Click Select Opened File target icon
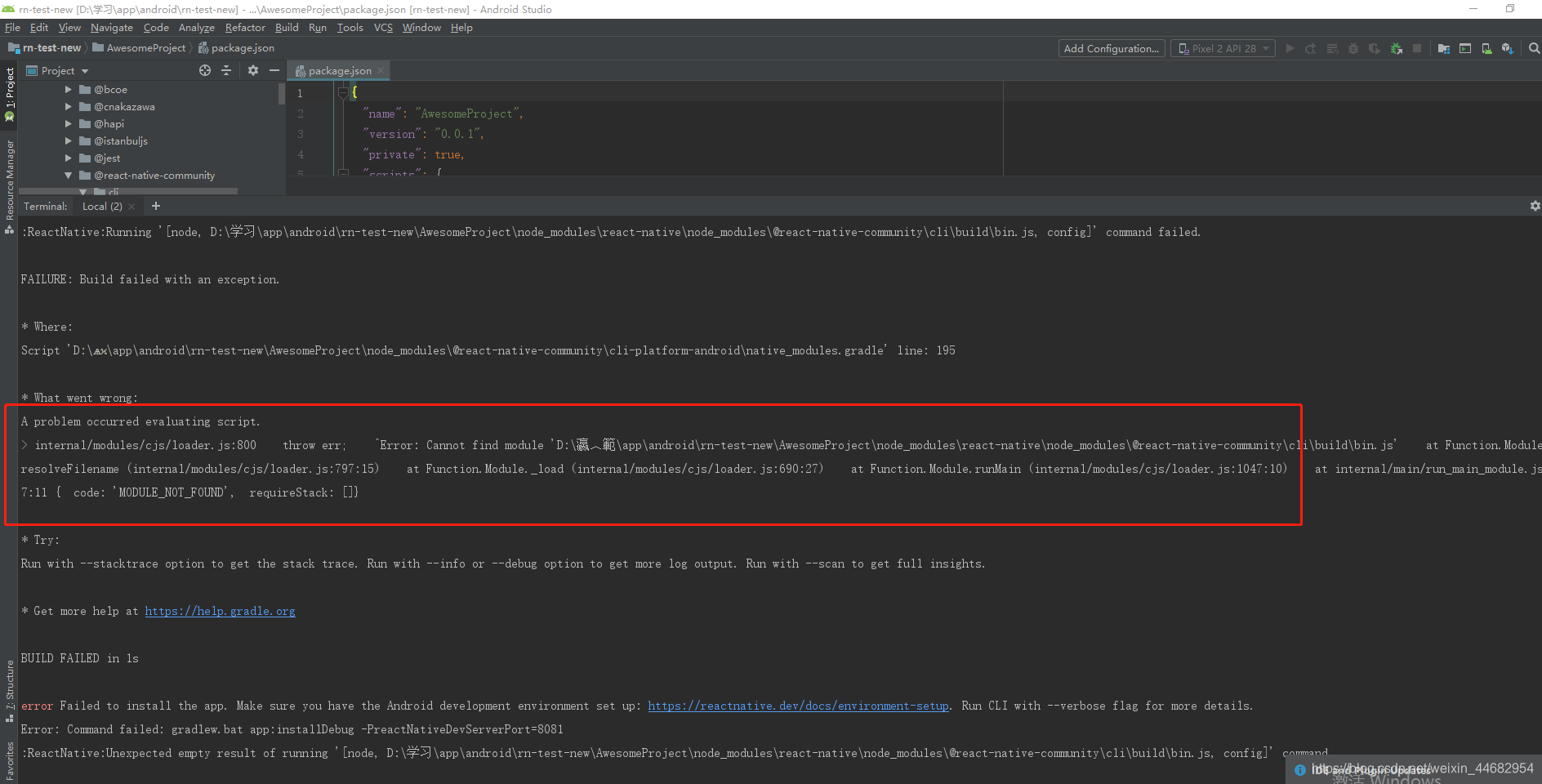This screenshot has height=784, width=1542. click(205, 70)
